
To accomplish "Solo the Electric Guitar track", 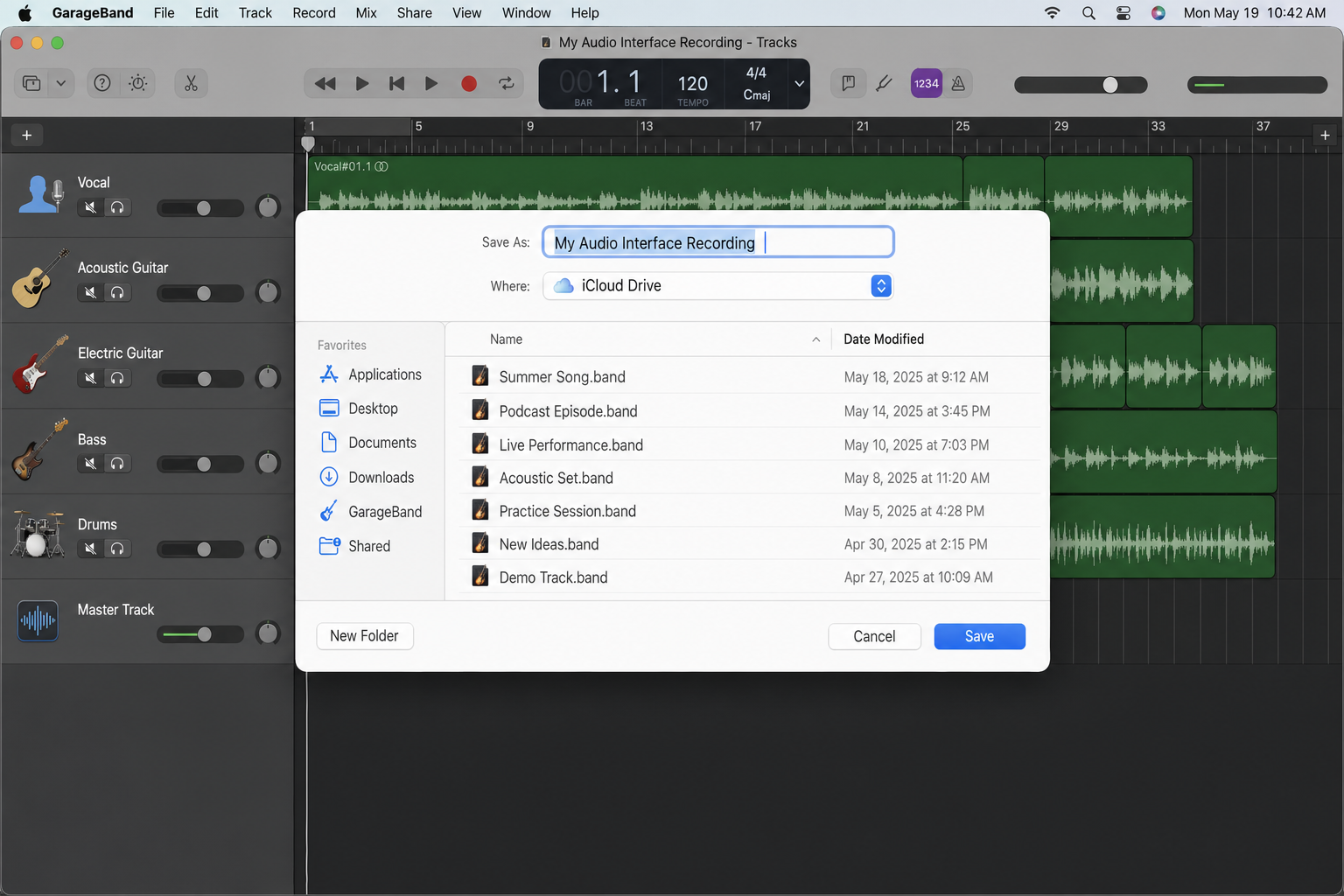I will tap(117, 378).
